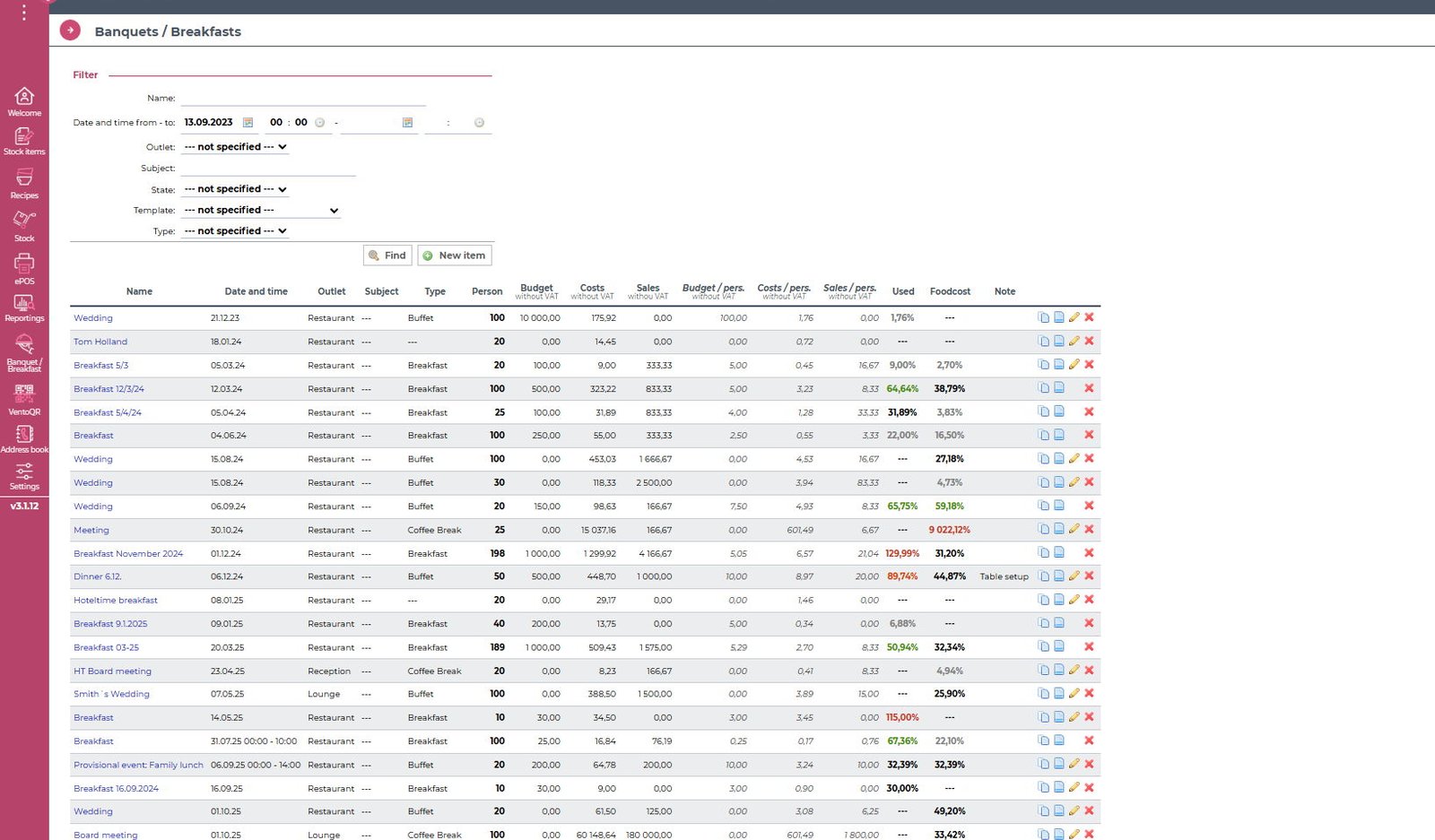Open the Smith's Wedding link

click(x=111, y=694)
